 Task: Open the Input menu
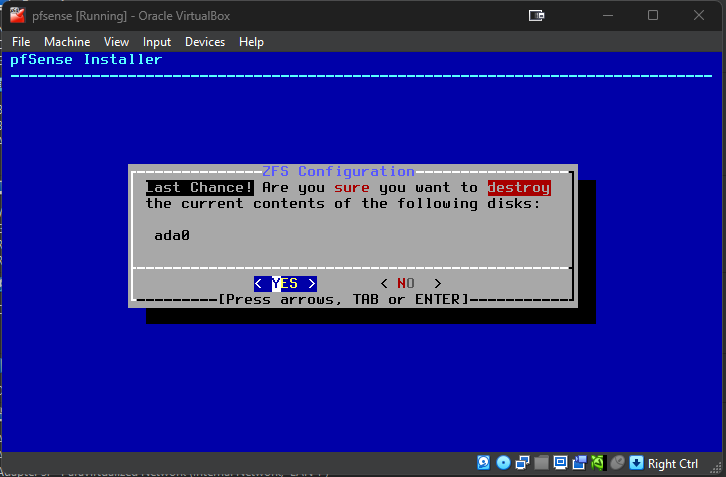pyautogui.click(x=157, y=42)
